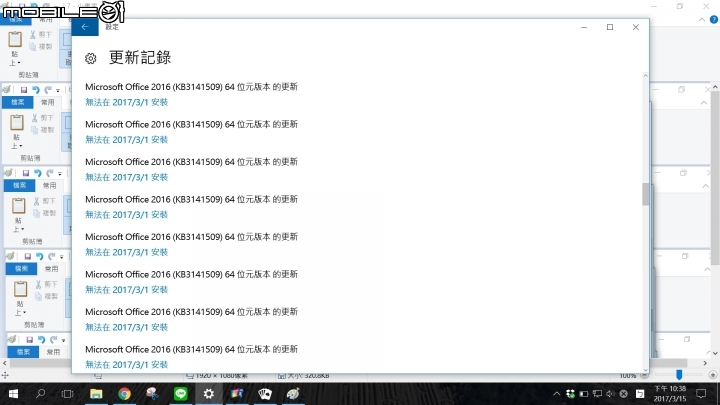Open taskbar search magnifier
Viewport: 720px width, 405px height.
pyautogui.click(x=40, y=394)
